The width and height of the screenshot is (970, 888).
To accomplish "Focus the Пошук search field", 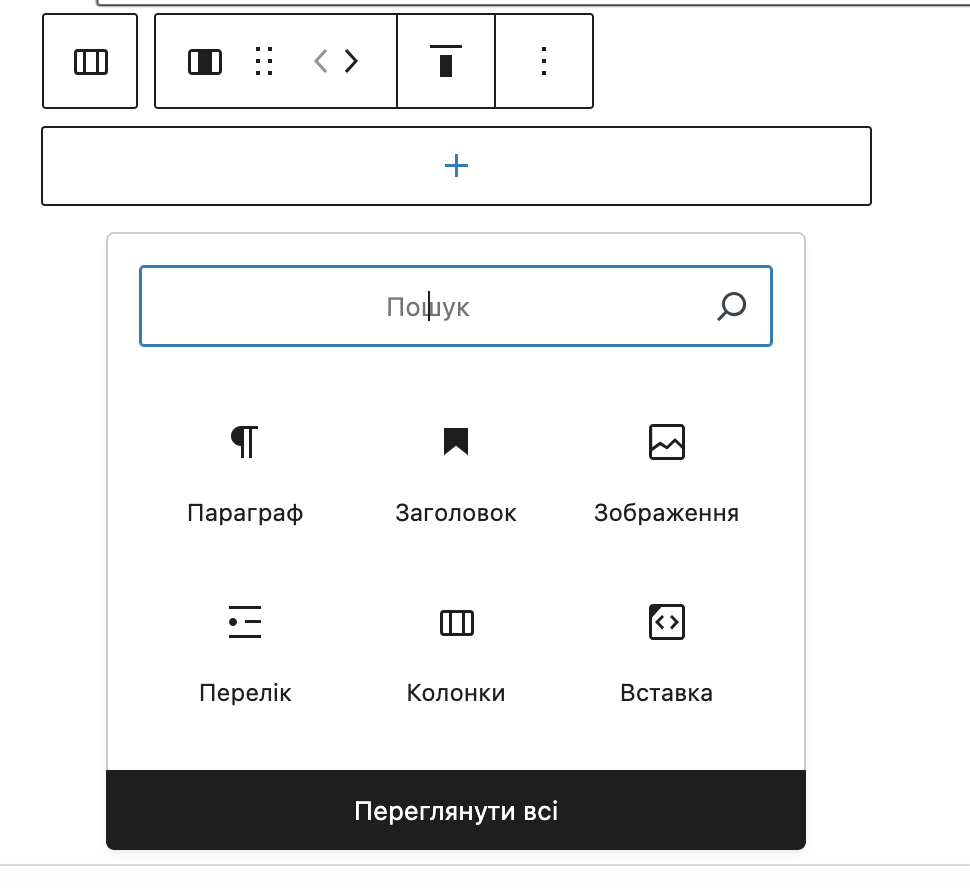I will pos(428,307).
